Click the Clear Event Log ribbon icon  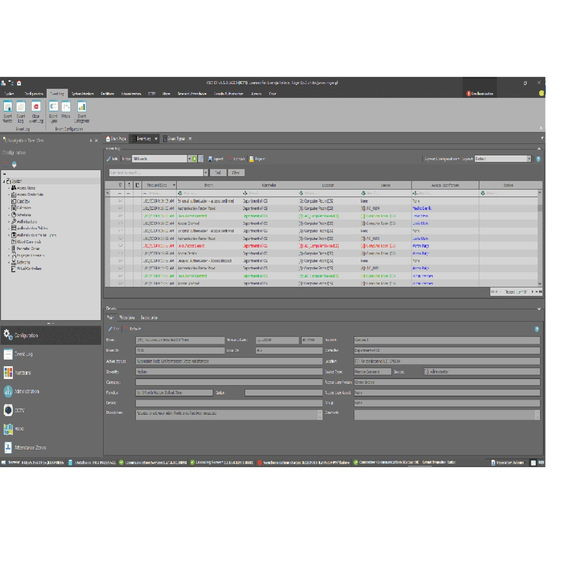pyautogui.click(x=36, y=112)
